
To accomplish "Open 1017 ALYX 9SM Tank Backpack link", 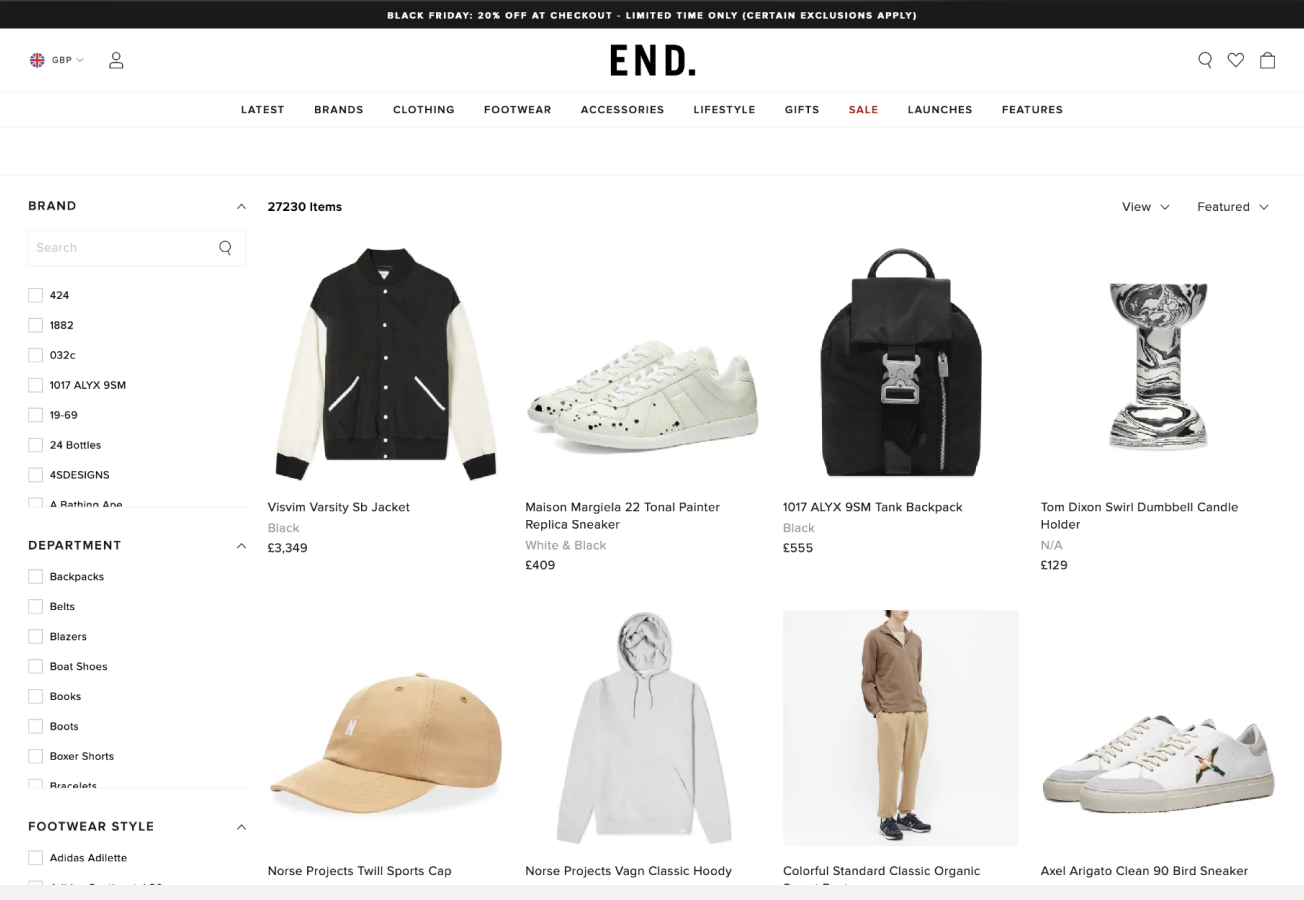I will tap(873, 507).
